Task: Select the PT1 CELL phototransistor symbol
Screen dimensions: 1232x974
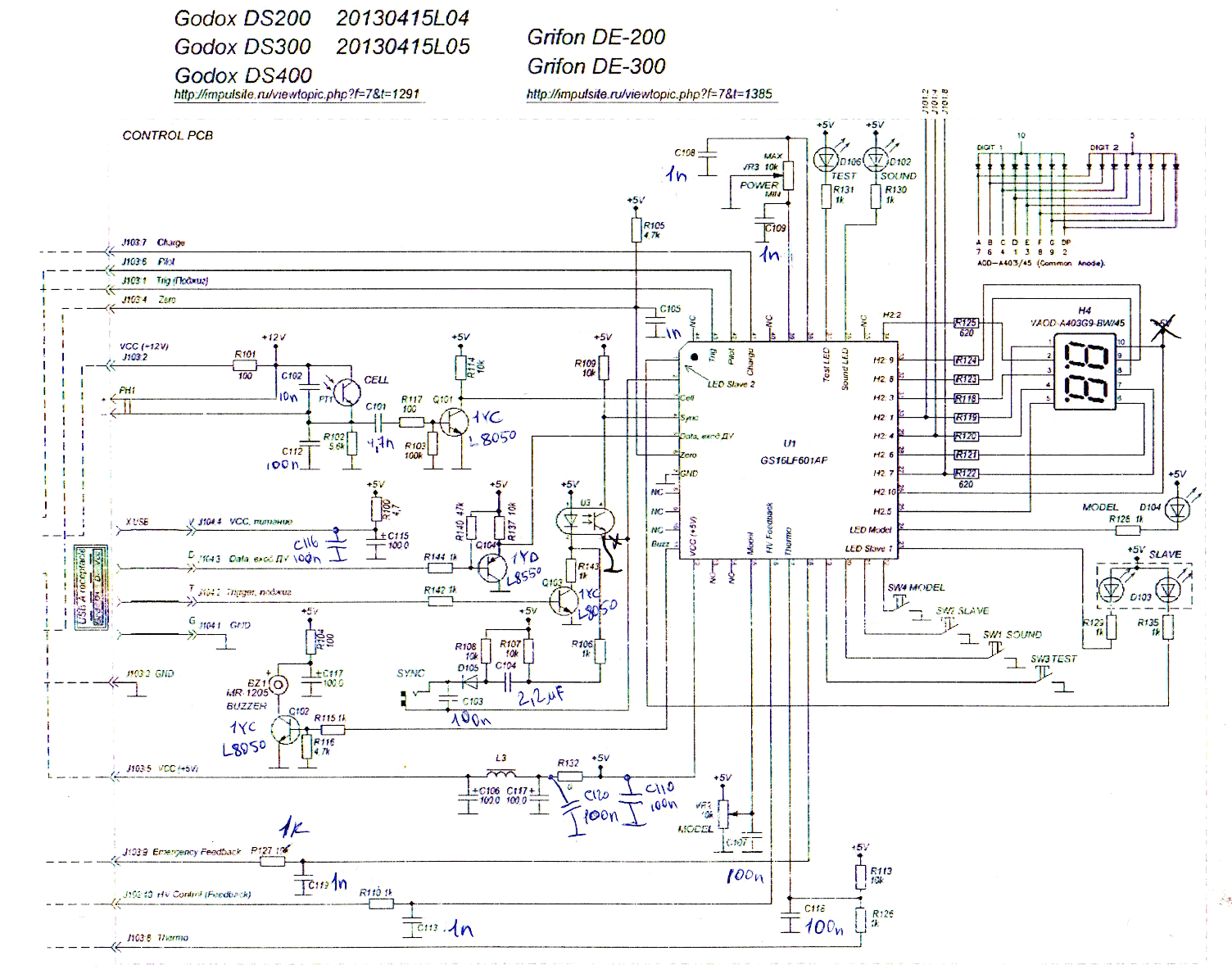Action: (x=346, y=393)
